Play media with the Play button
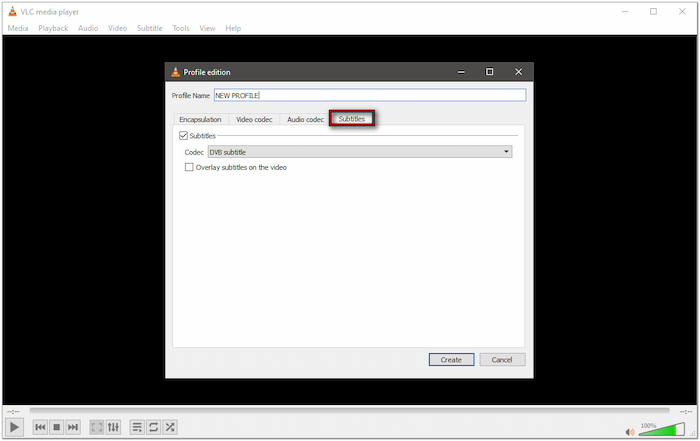The image size is (700, 441). 14,427
